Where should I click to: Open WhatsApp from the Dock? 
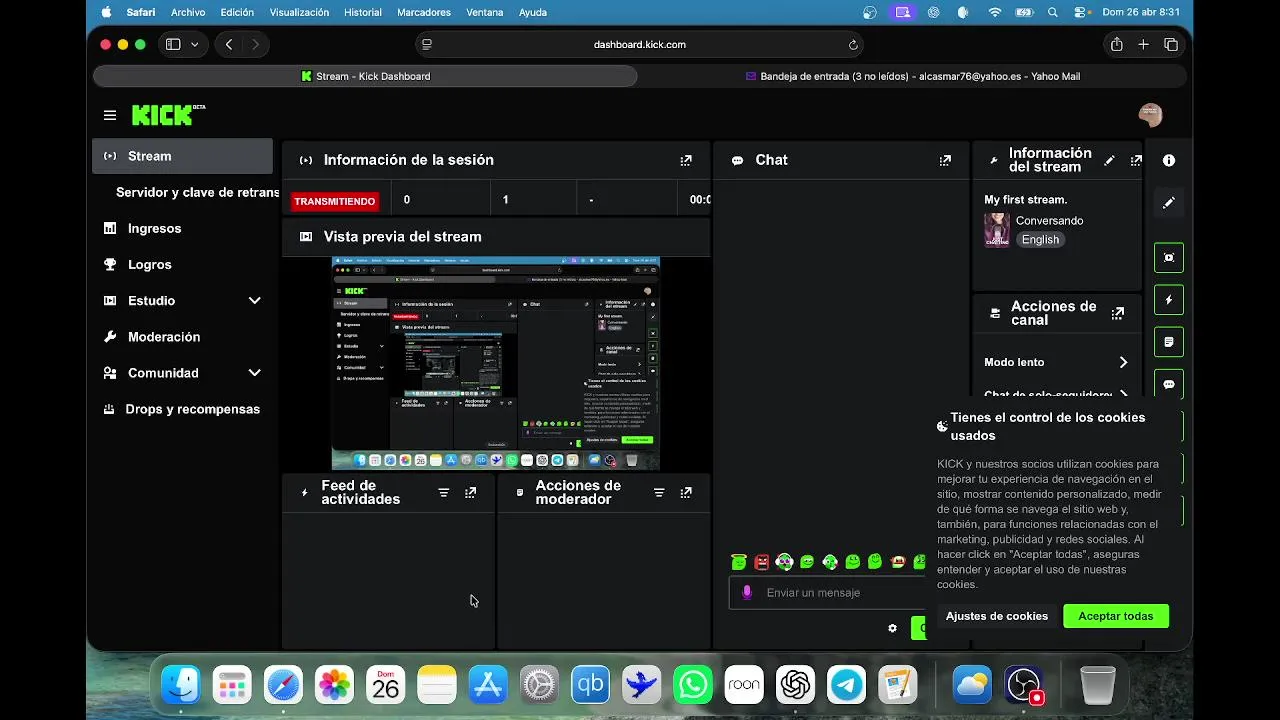point(693,685)
